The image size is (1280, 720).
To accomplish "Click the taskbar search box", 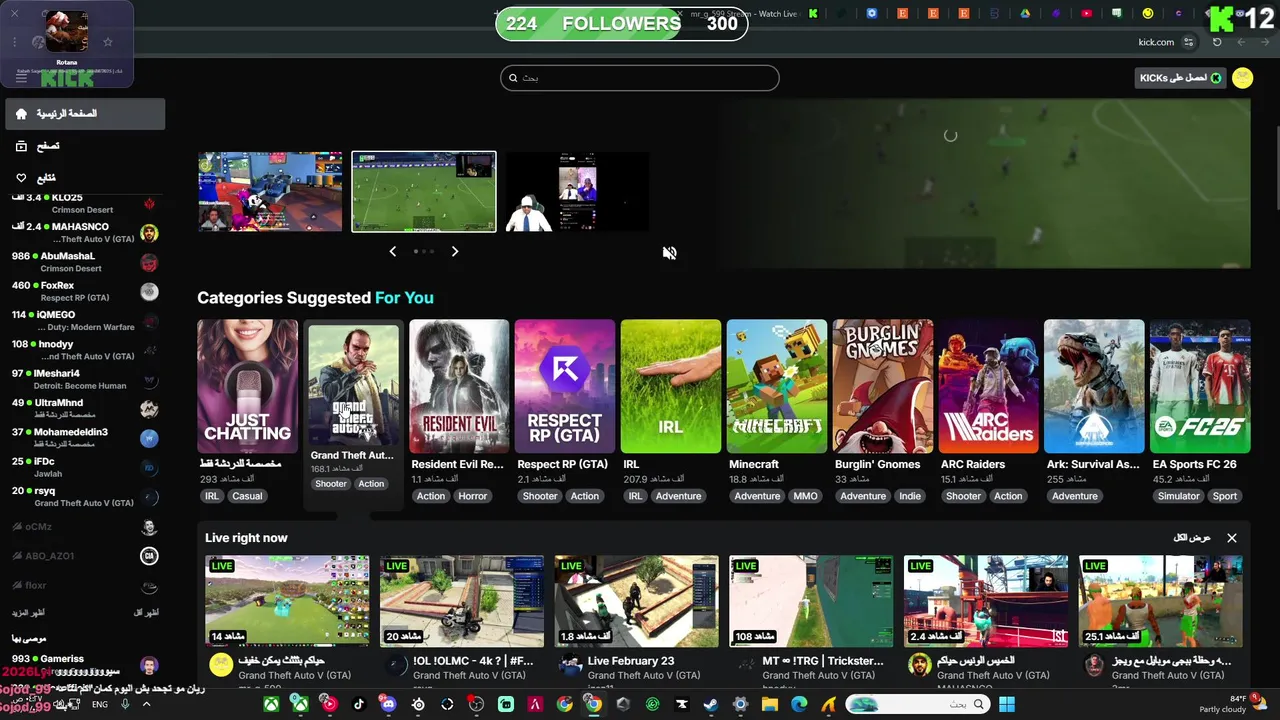I will click(x=916, y=704).
